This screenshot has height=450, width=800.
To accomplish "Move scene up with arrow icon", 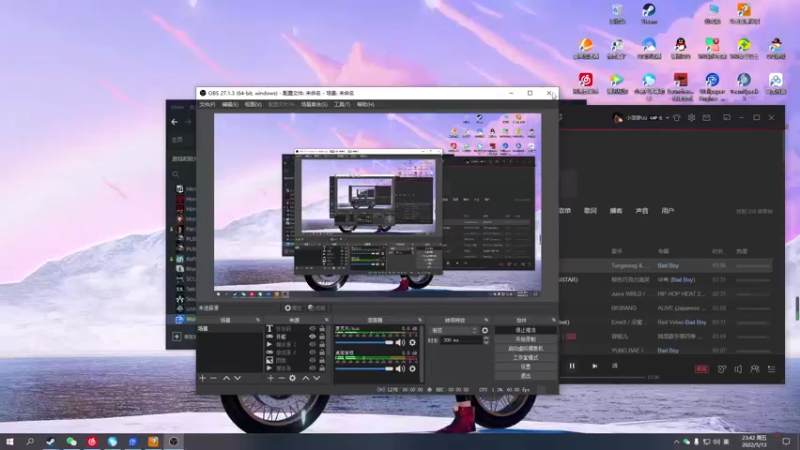I will (226, 378).
